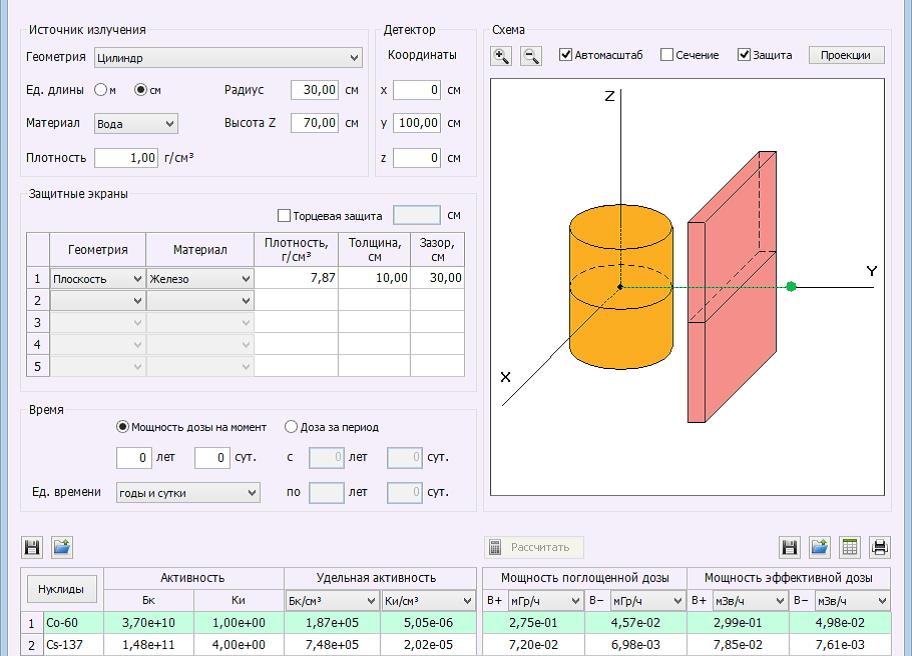The image size is (912, 656).
Task: Open nuclide list from folder icon at left
Action: click(62, 547)
